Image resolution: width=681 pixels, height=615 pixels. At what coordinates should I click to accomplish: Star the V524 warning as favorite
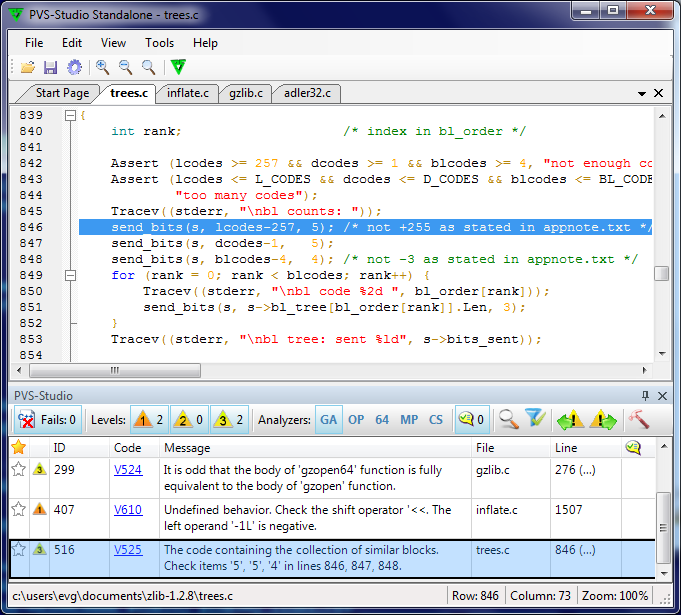pyautogui.click(x=18, y=468)
